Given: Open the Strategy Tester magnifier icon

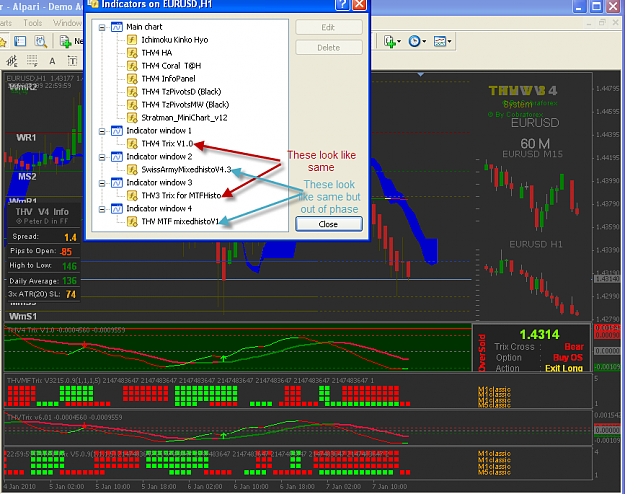Looking at the screenshot, I should [x=40, y=41].
